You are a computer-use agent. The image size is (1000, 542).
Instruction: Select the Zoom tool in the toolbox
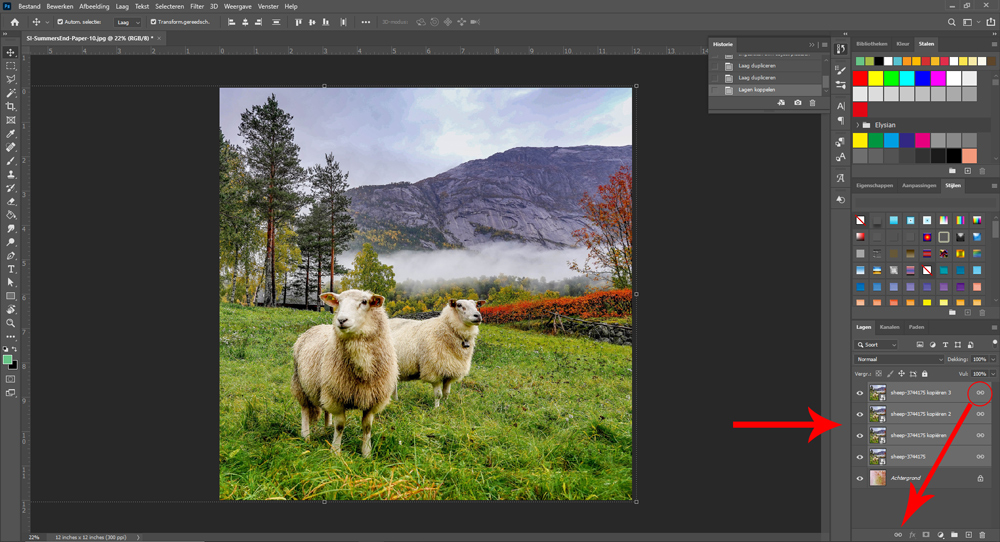pos(11,323)
